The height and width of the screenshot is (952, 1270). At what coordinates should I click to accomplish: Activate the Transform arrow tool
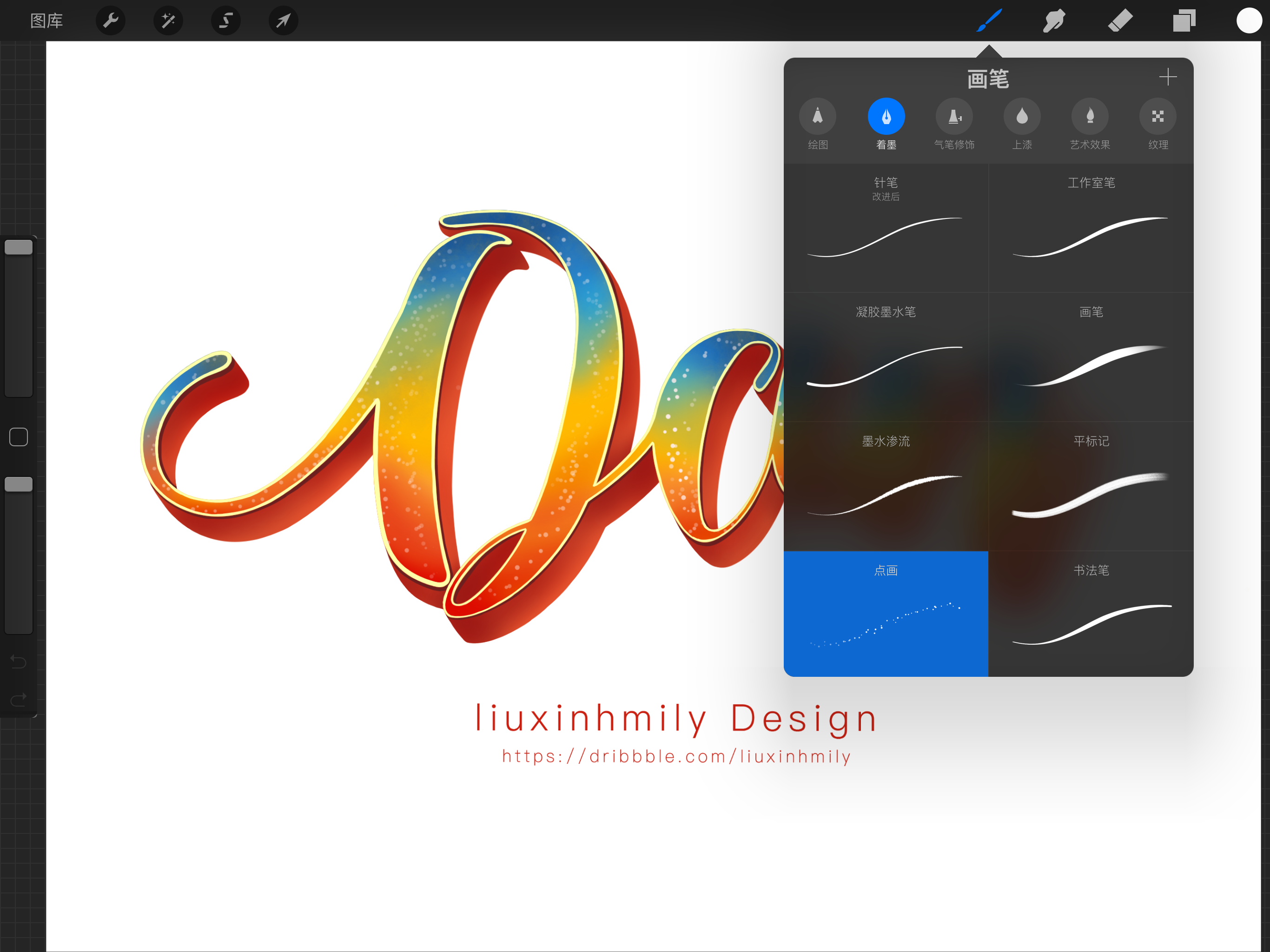point(284,21)
